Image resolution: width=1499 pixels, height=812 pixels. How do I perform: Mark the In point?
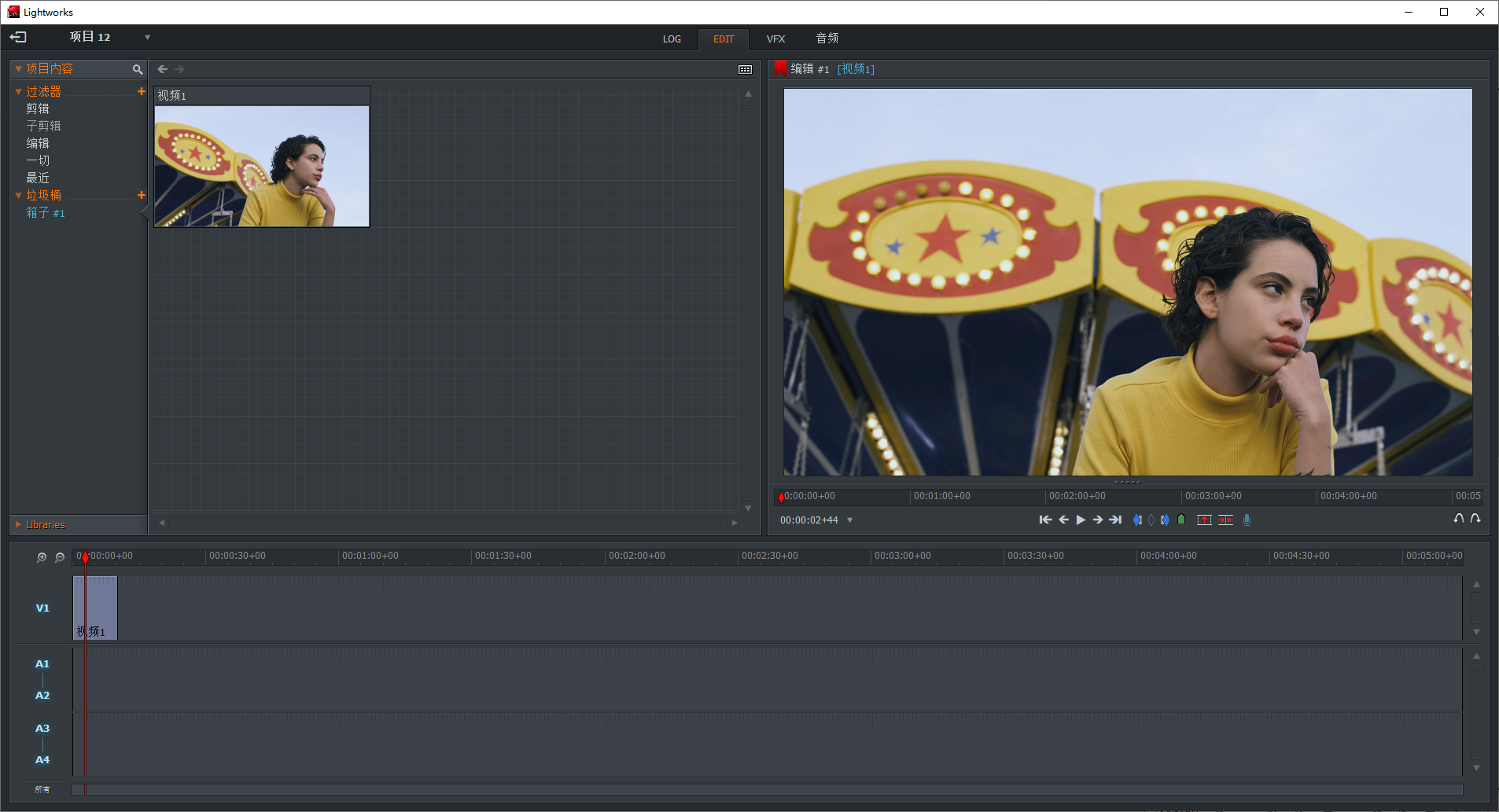point(1137,520)
